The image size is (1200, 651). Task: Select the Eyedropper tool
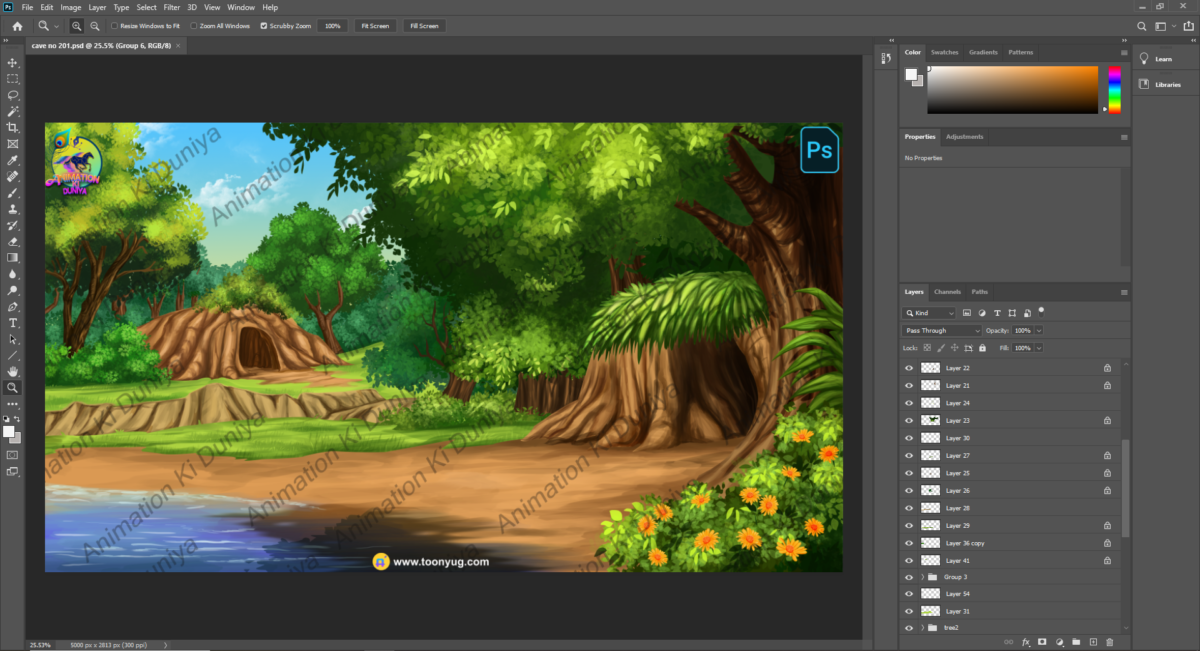tap(13, 160)
